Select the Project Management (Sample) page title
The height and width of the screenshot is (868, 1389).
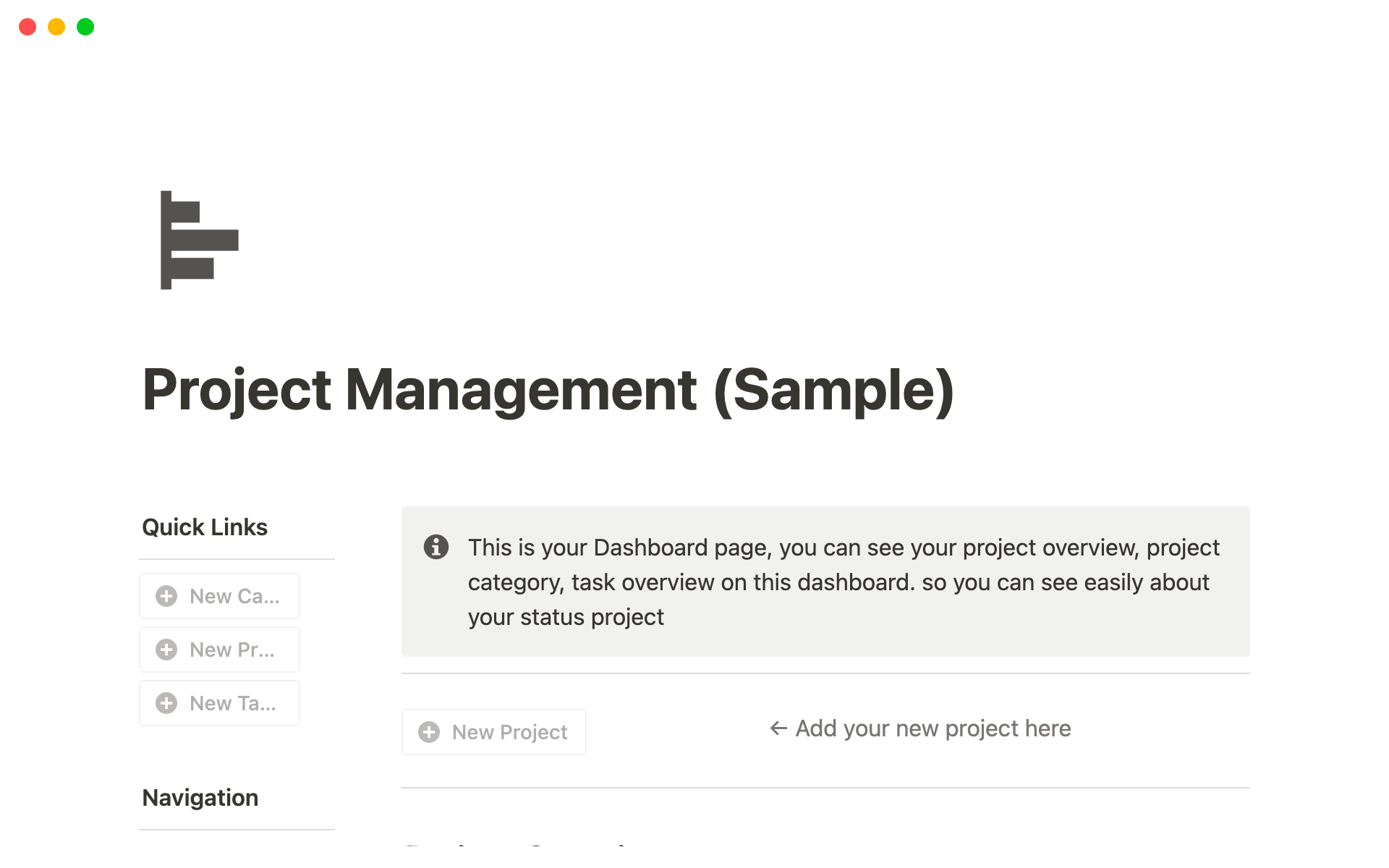point(548,390)
